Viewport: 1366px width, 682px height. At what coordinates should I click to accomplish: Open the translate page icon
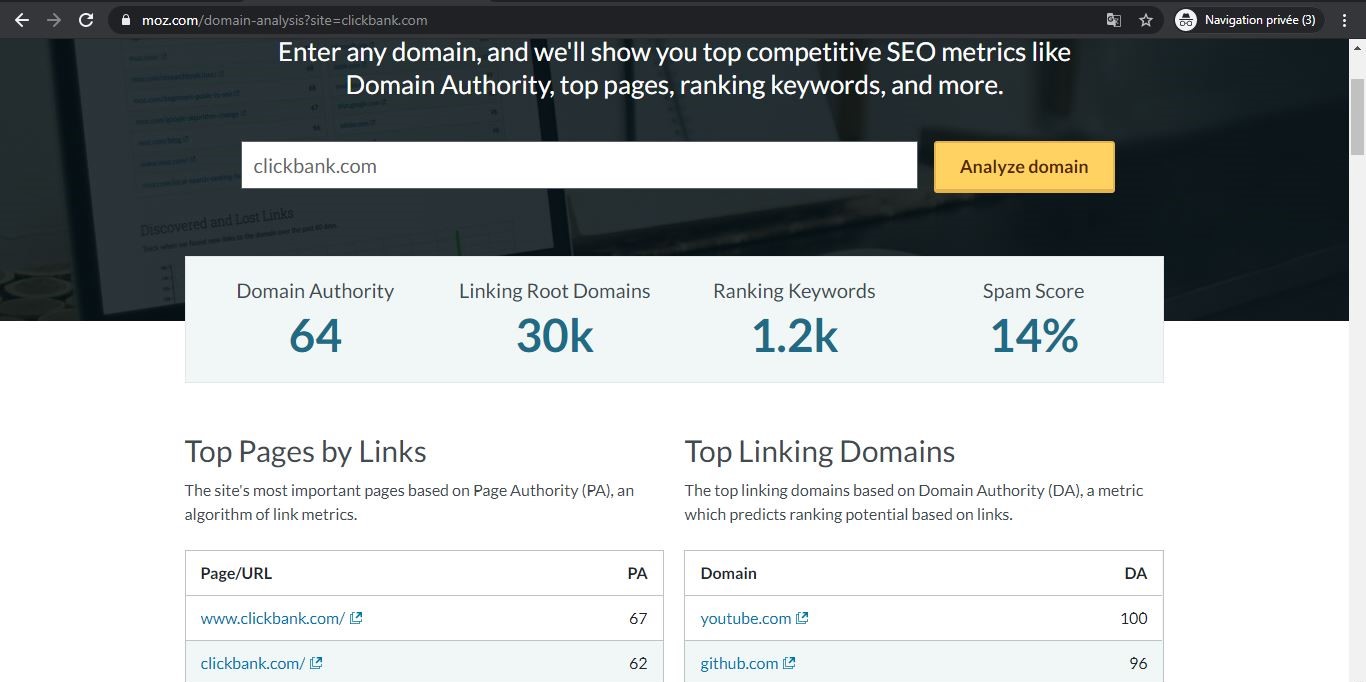click(x=1114, y=20)
